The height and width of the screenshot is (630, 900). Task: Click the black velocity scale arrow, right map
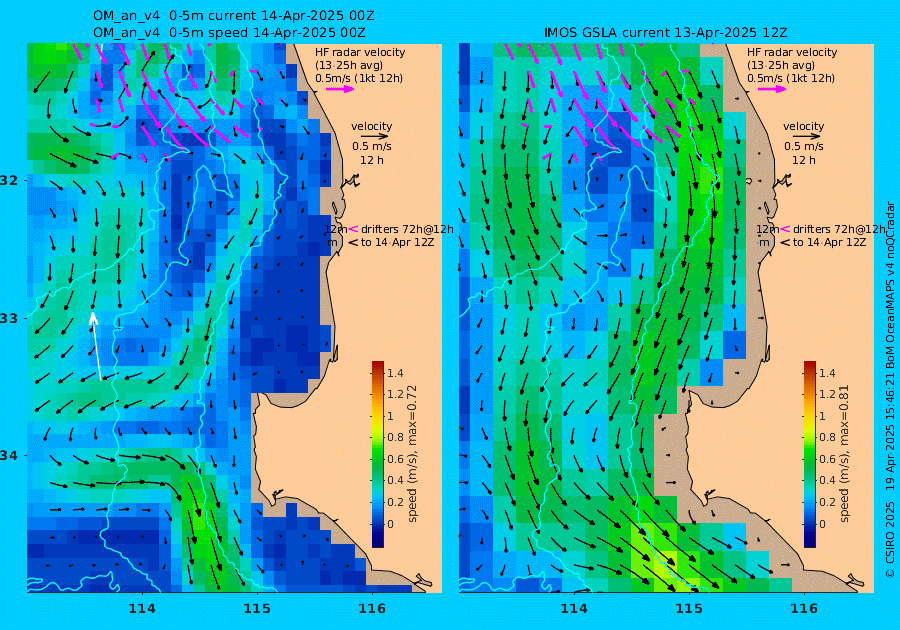coord(806,137)
